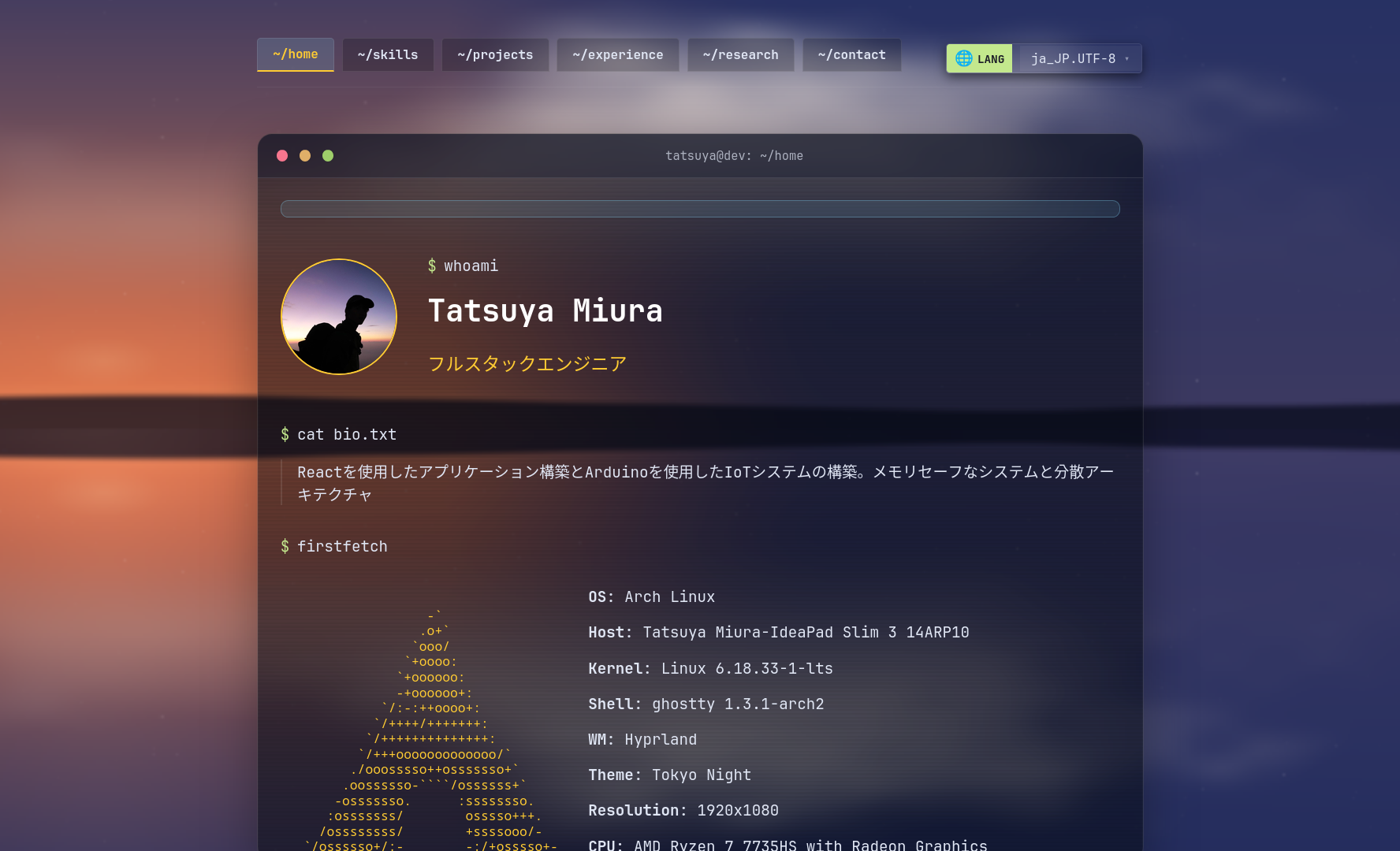Click the Host: IdeaPad Slim 3 line

click(779, 633)
